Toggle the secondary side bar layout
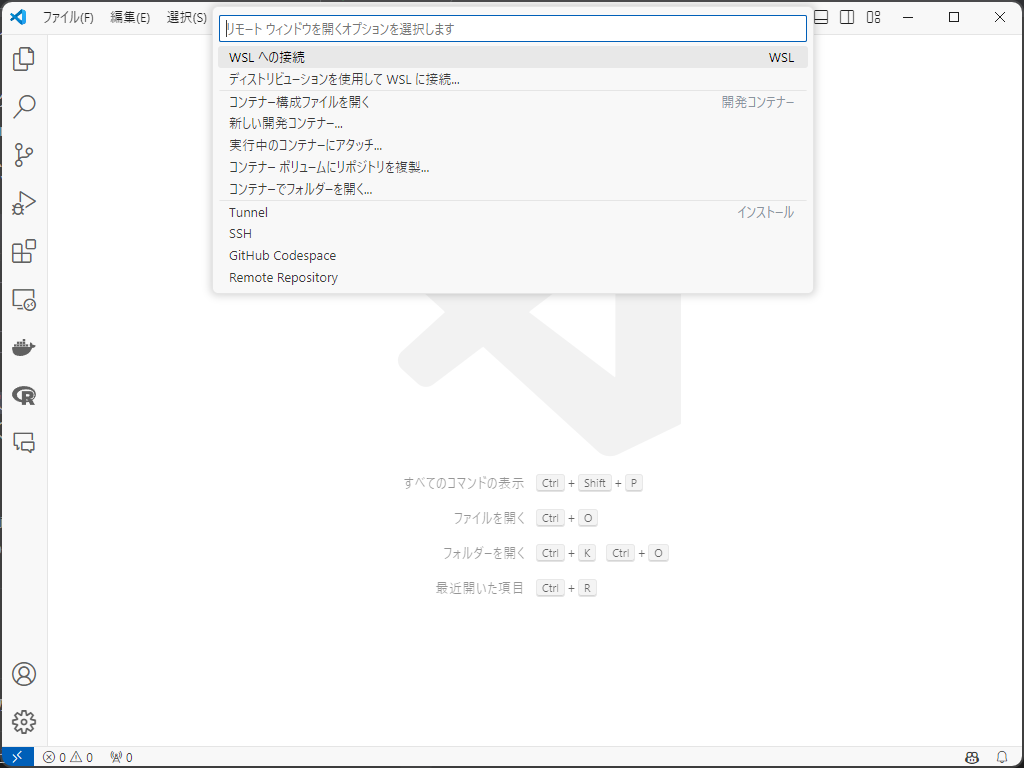 tap(847, 17)
